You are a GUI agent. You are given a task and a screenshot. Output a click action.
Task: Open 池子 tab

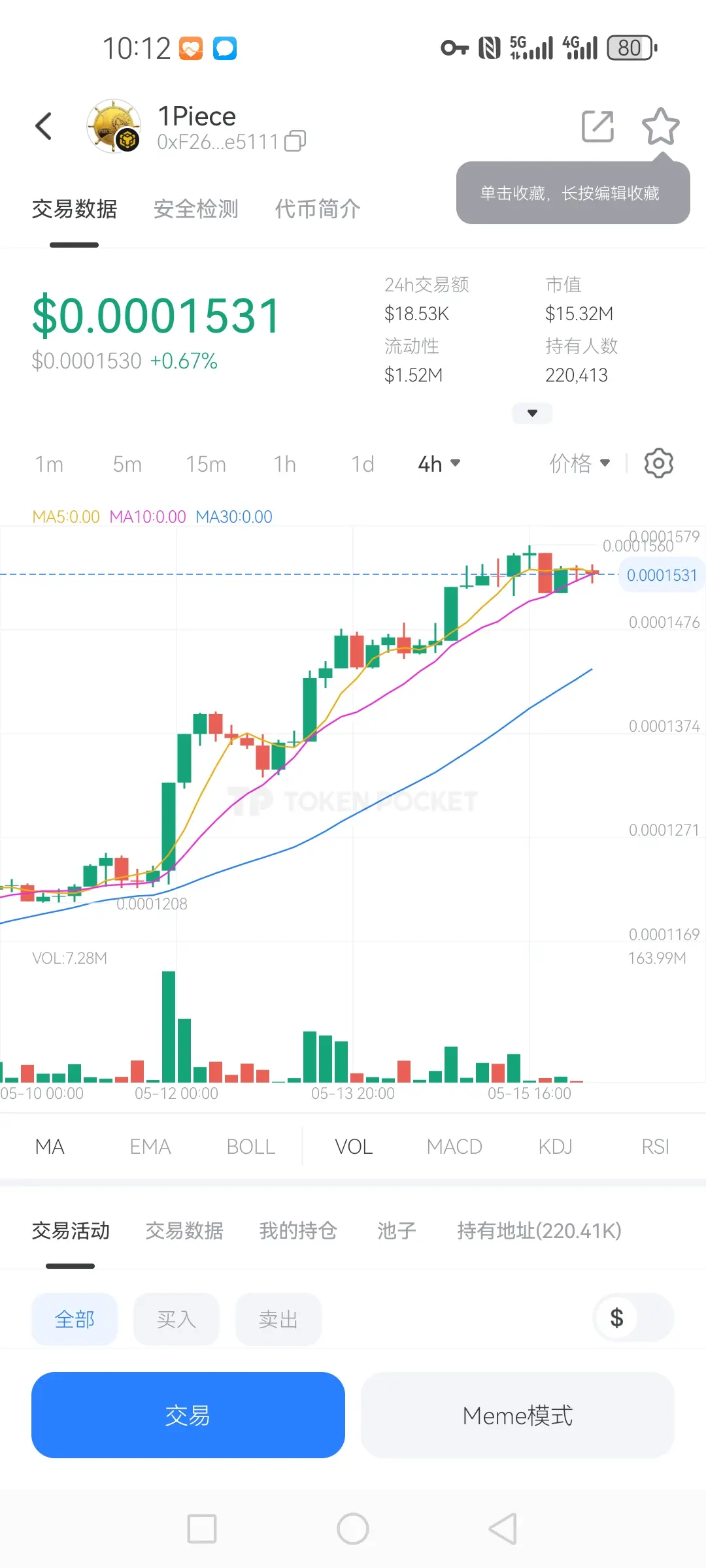pos(397,1231)
